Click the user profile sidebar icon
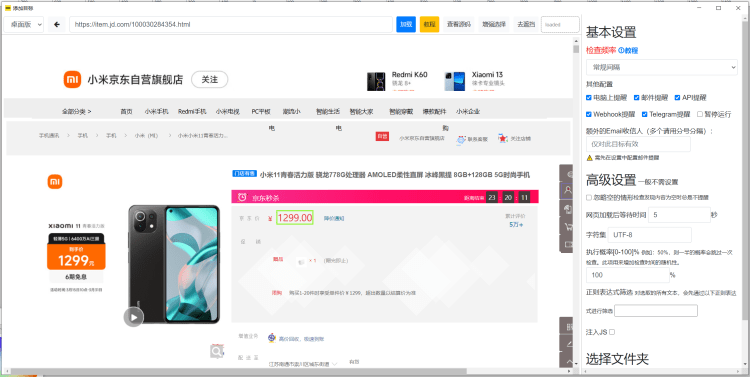 (568, 190)
